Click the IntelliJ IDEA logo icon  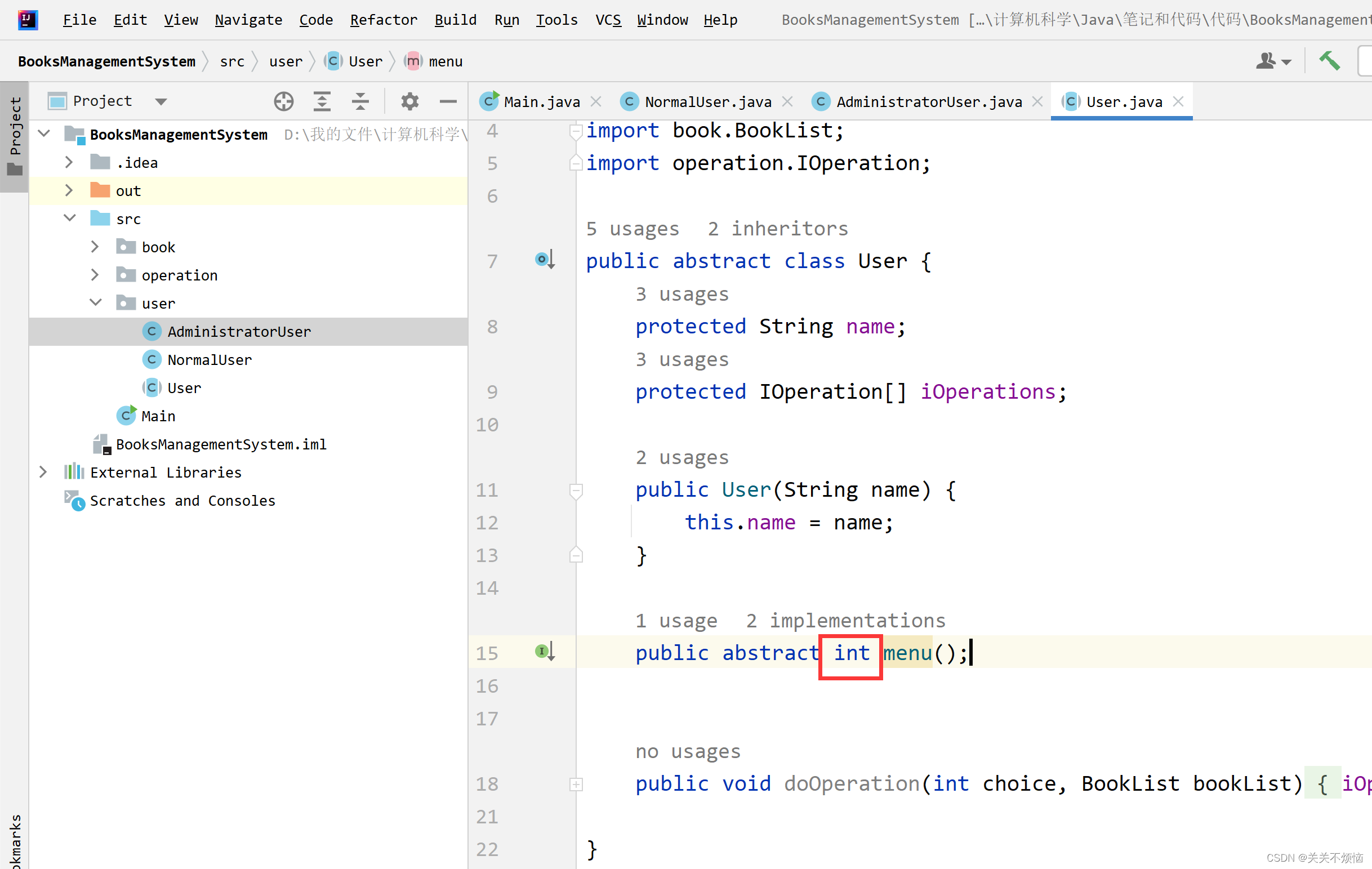pyautogui.click(x=28, y=20)
